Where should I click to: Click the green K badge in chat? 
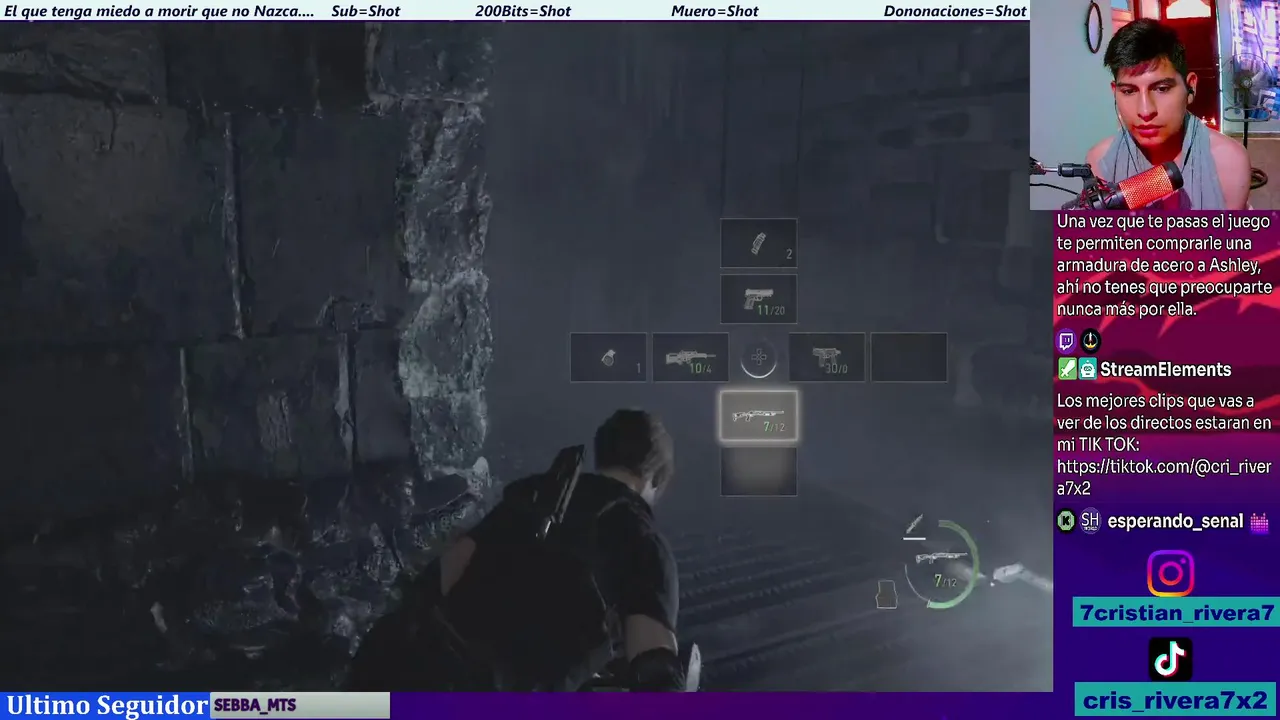coord(1066,521)
